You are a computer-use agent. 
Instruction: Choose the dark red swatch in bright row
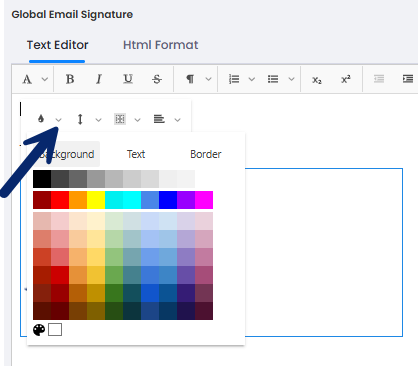42,200
